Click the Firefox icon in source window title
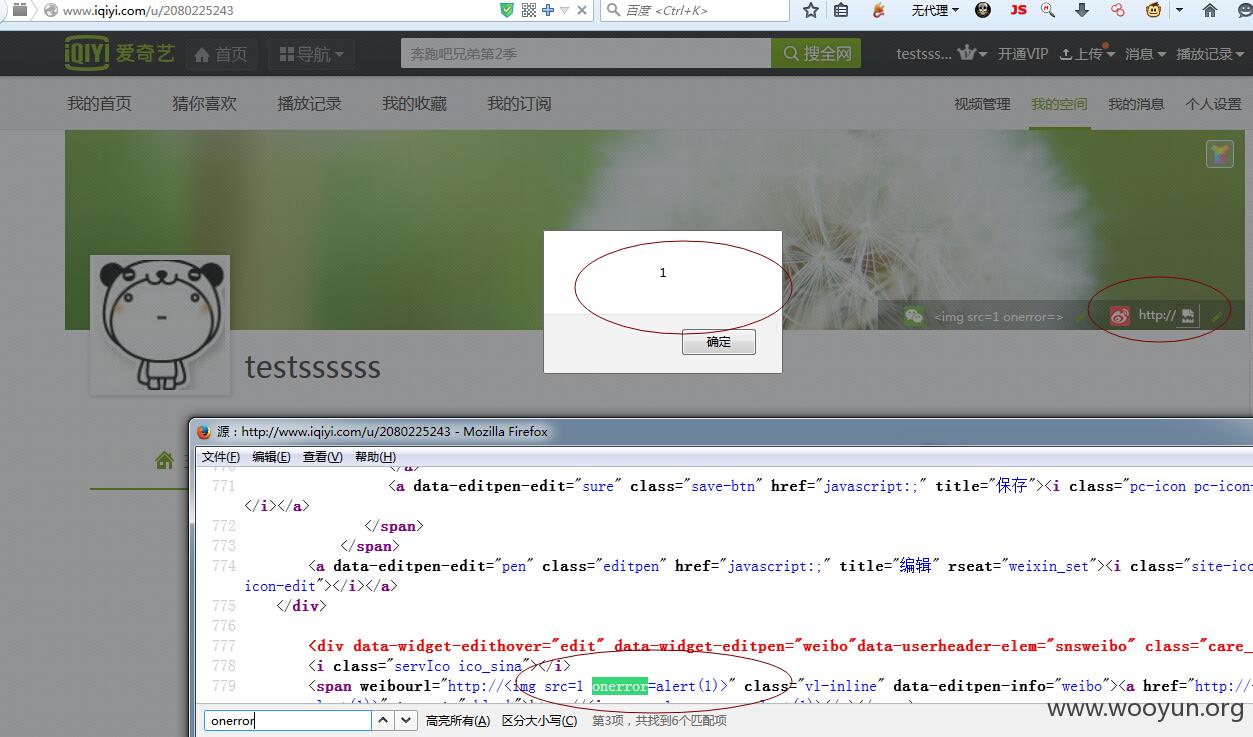This screenshot has height=737, width=1253. tap(204, 432)
